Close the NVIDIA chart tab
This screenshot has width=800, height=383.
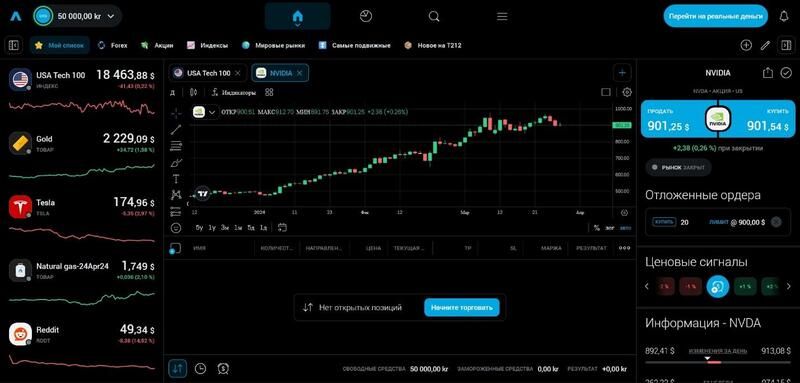pos(299,73)
